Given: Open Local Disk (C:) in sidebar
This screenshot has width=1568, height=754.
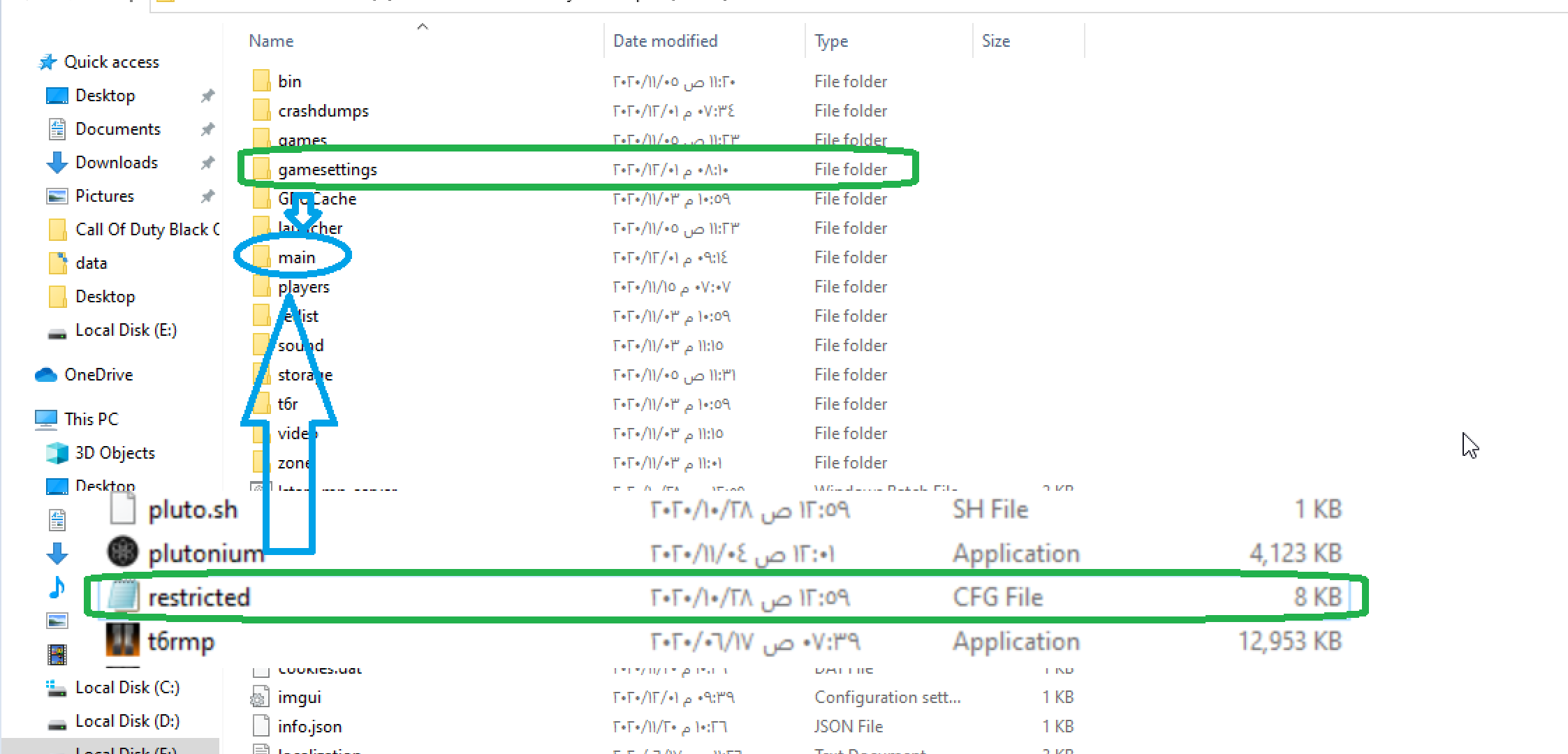Looking at the screenshot, I should pos(127,688).
